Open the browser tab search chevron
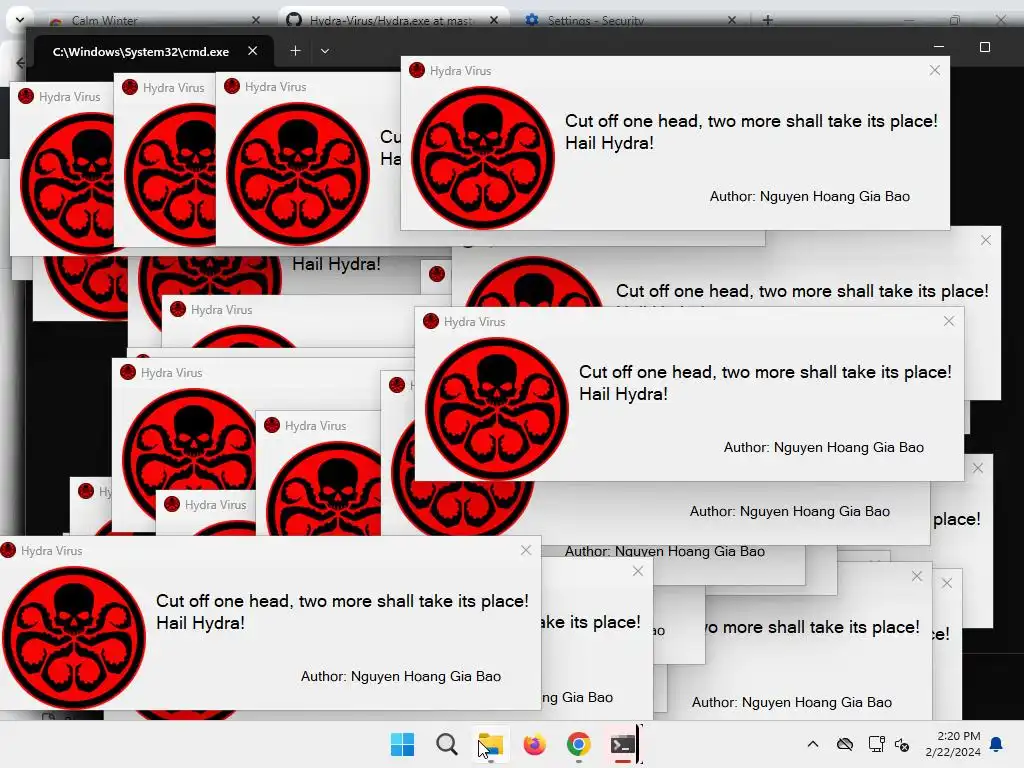The width and height of the screenshot is (1024, 768). pos(20,20)
